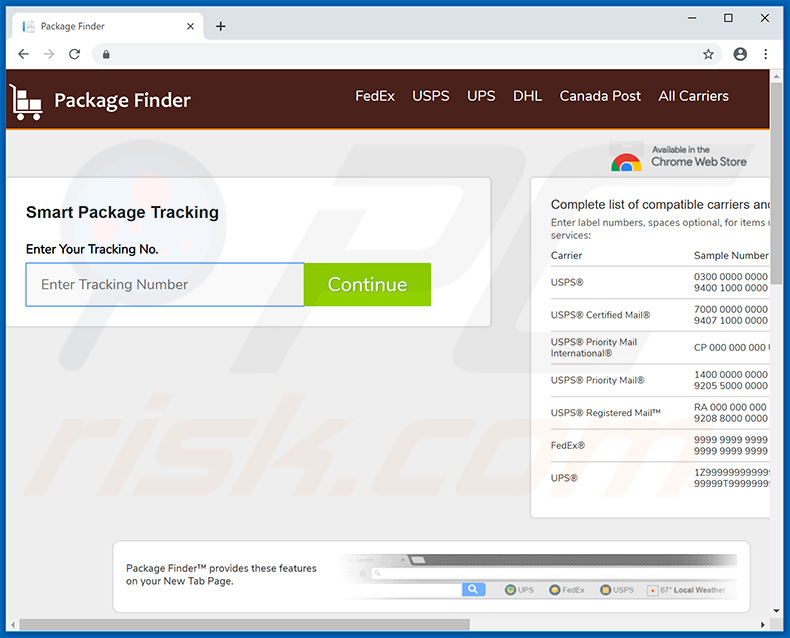Click the UPS® carrier row

(x=660, y=478)
